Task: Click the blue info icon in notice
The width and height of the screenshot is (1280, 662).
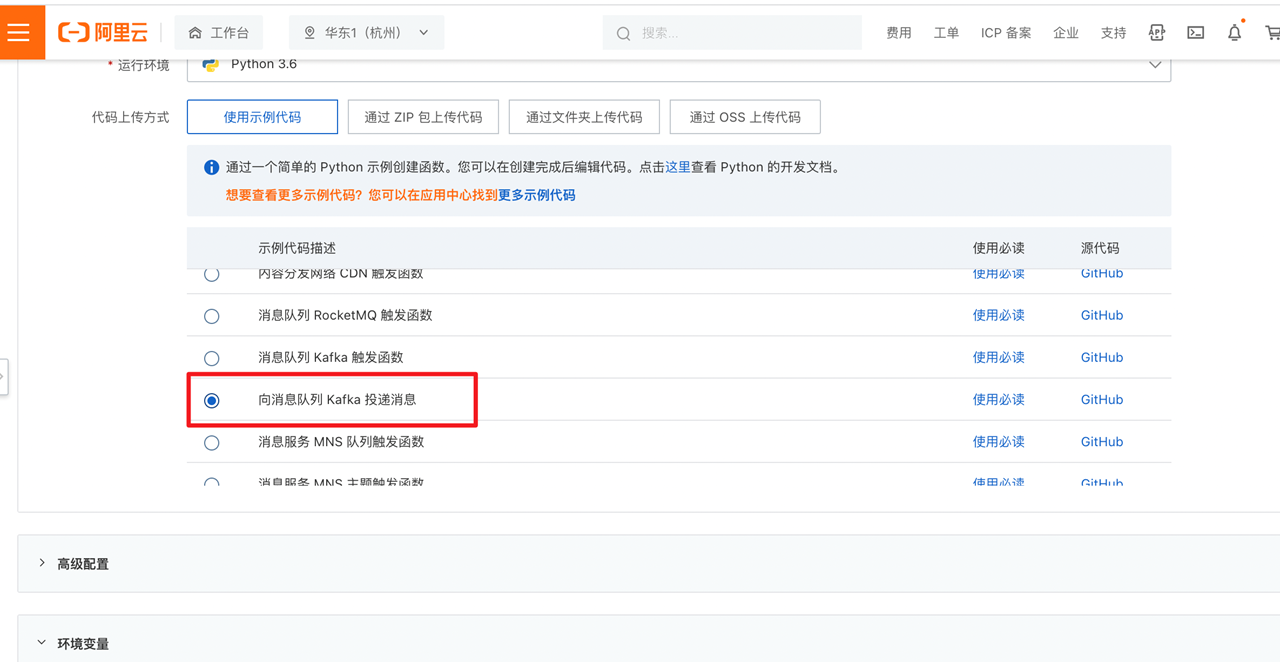Action: pyautogui.click(x=211, y=168)
